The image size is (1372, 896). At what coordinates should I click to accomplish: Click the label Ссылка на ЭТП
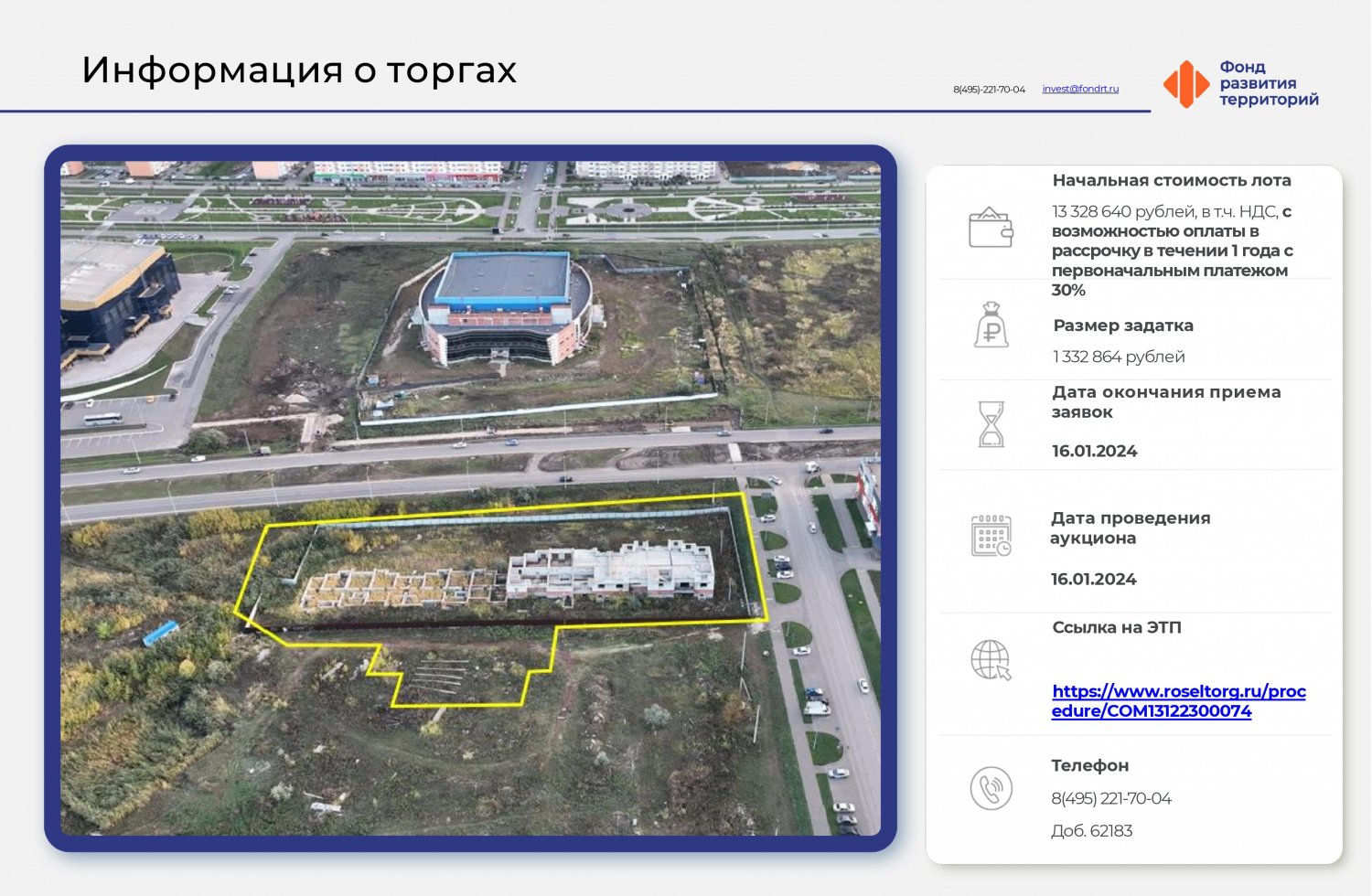click(x=1117, y=627)
